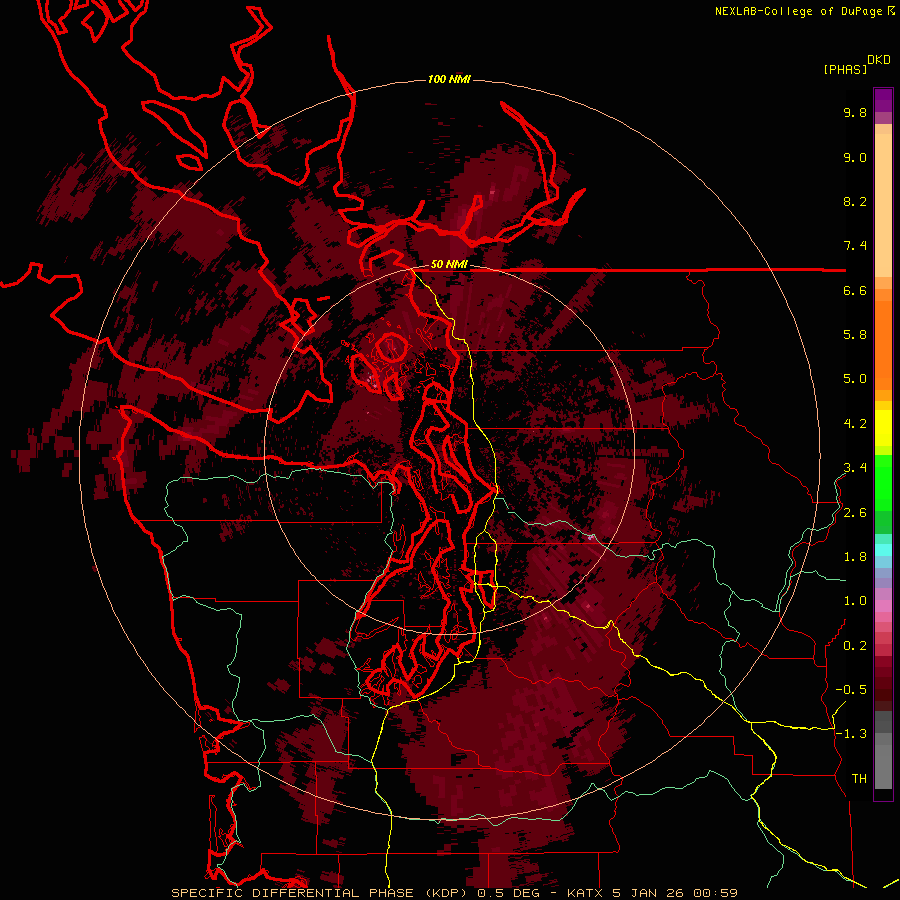Click the -0.5 value on the color scale

pos(851,689)
